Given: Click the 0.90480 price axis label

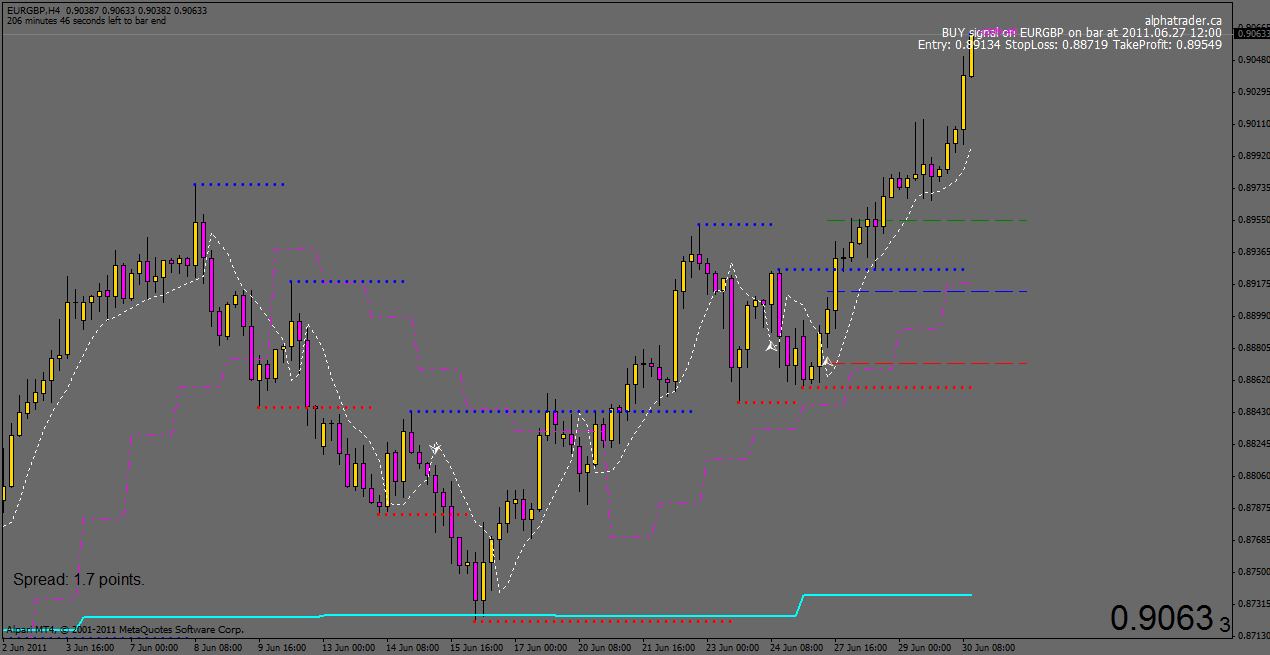Looking at the screenshot, I should click(x=1253, y=59).
